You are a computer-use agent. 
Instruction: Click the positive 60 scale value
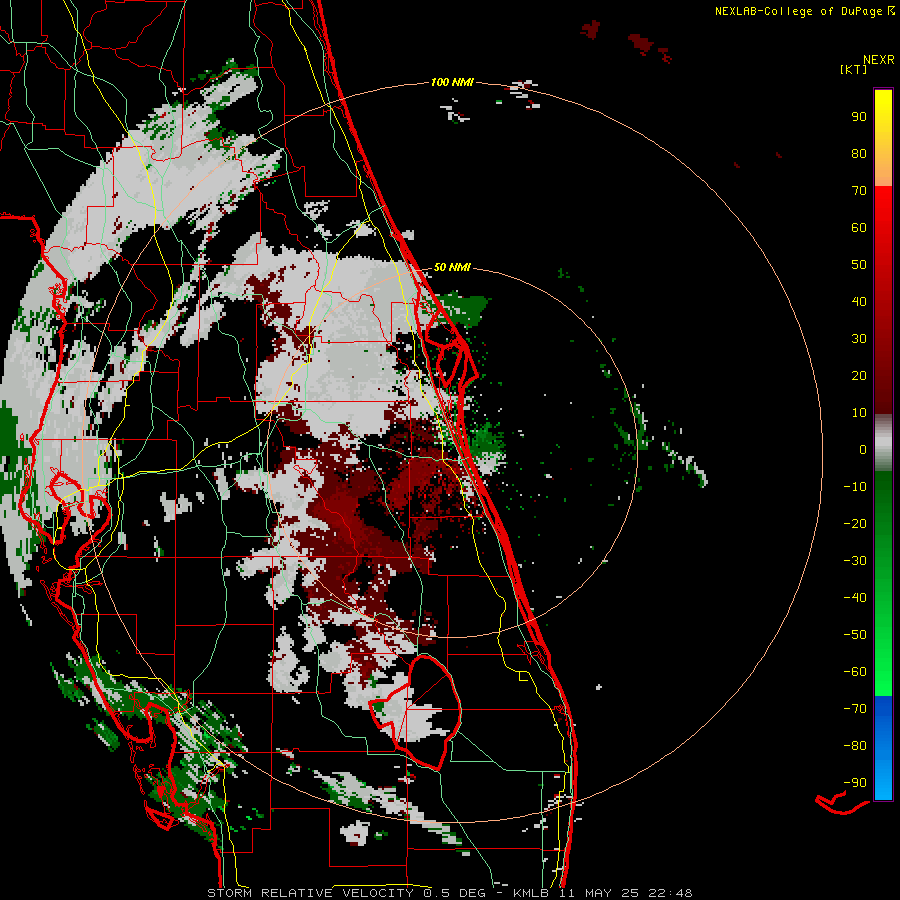[x=859, y=227]
